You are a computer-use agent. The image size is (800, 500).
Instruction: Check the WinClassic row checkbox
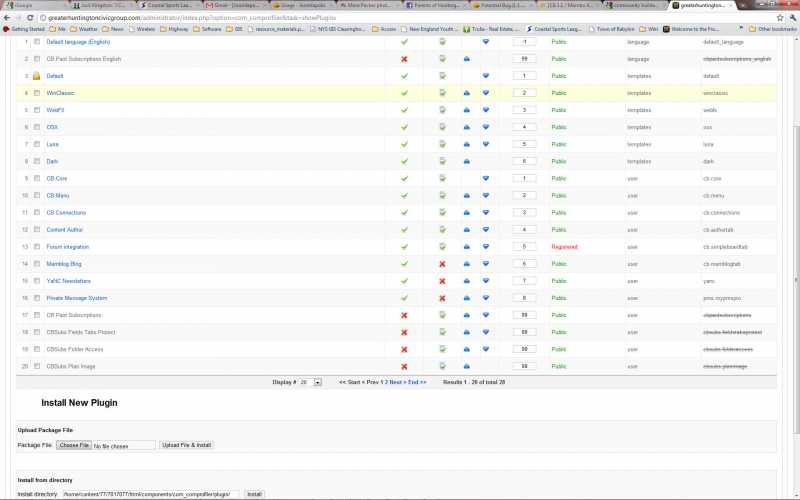click(37, 93)
